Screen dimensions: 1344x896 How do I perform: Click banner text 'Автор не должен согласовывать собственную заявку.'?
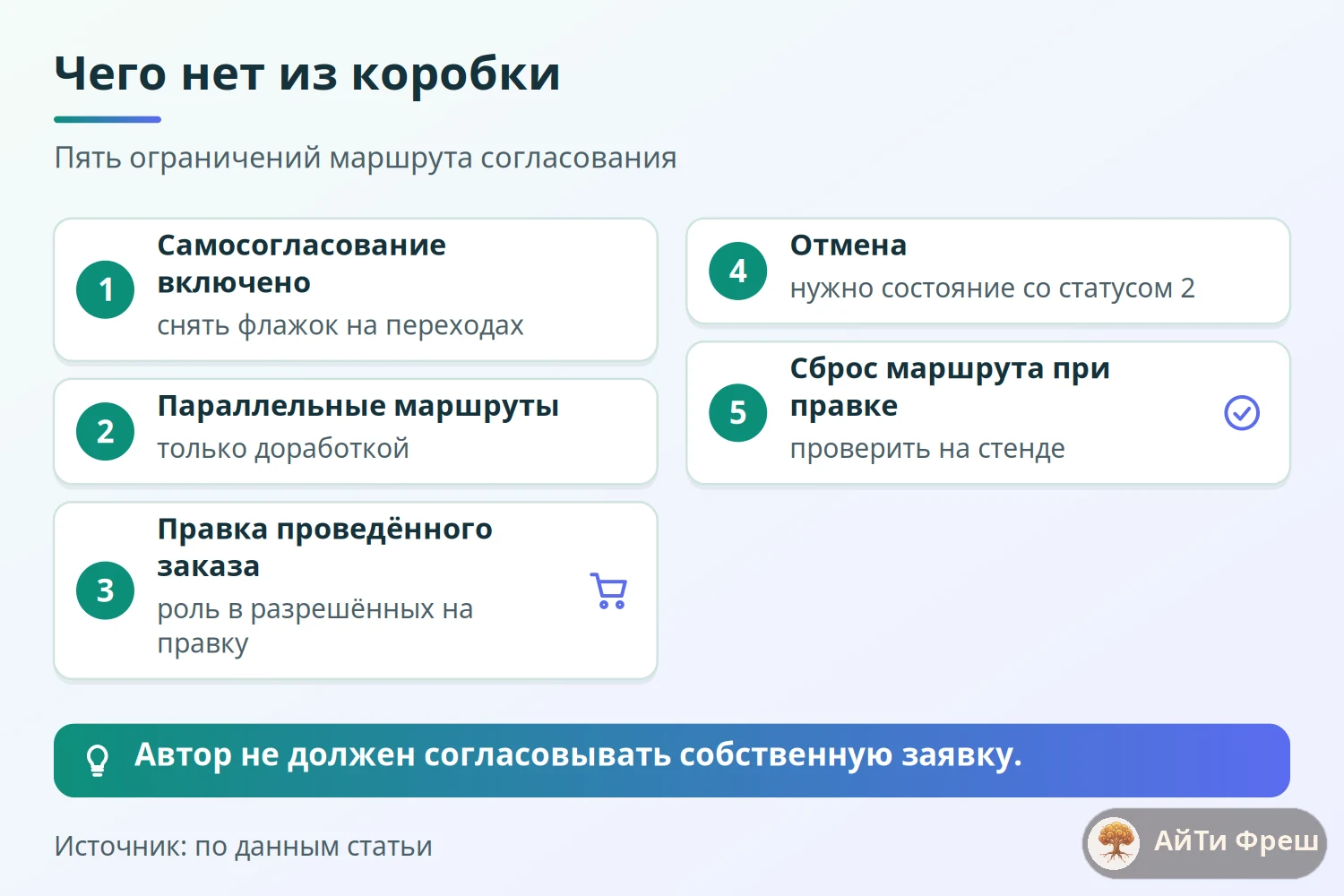[578, 755]
